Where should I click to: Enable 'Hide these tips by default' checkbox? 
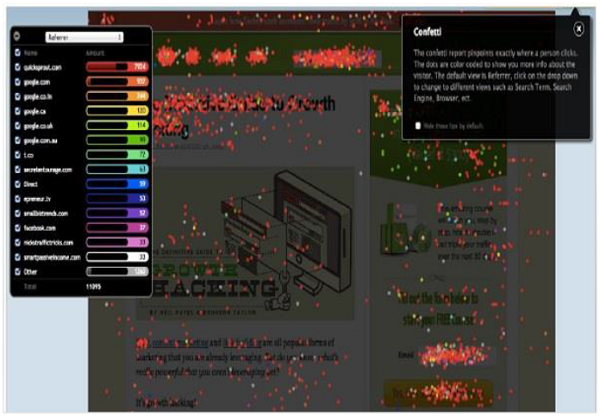(418, 125)
